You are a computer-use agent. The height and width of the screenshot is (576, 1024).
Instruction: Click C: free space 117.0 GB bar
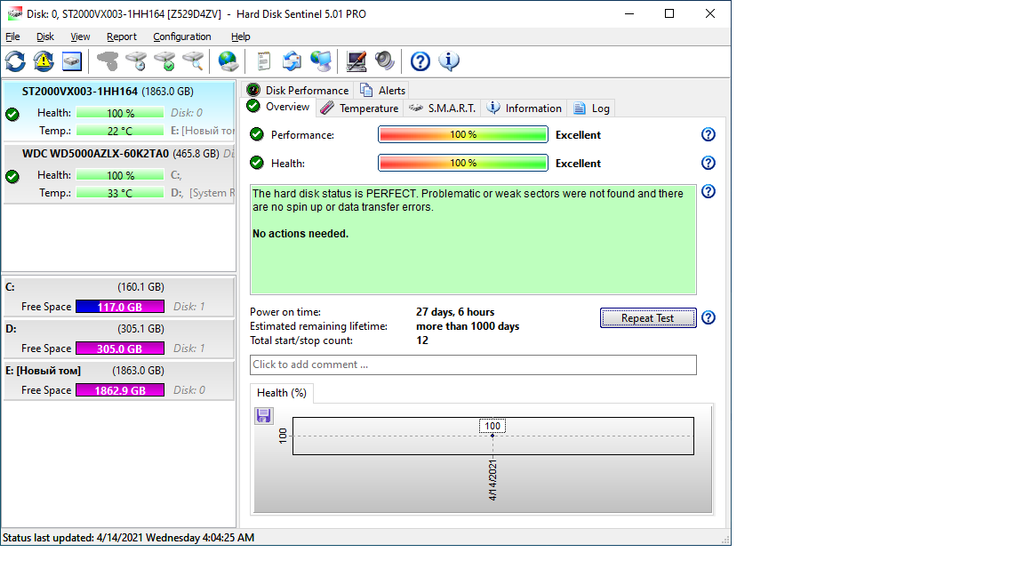click(x=120, y=307)
